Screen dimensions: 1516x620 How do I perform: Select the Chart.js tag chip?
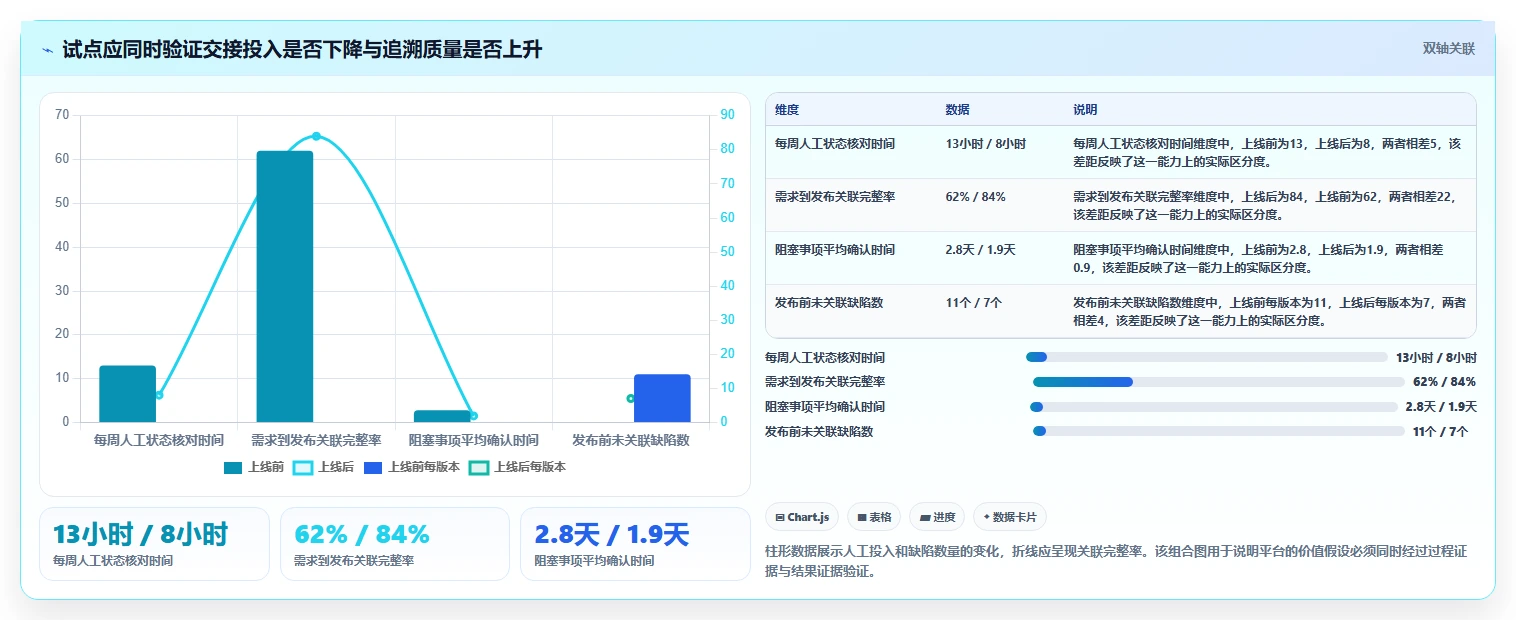click(x=802, y=517)
